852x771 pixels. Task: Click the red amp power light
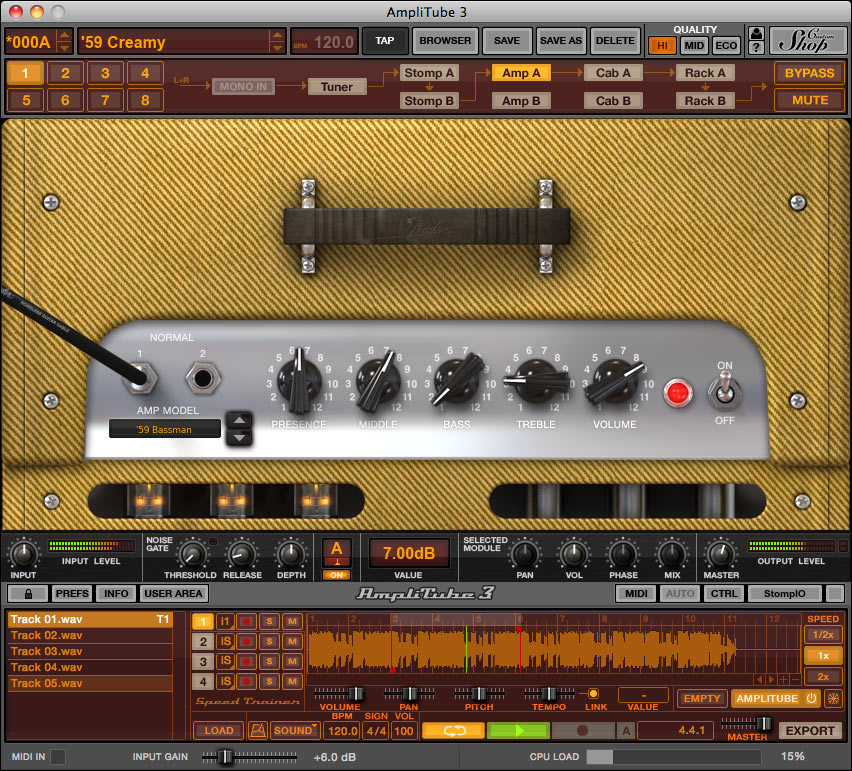pyautogui.click(x=677, y=393)
